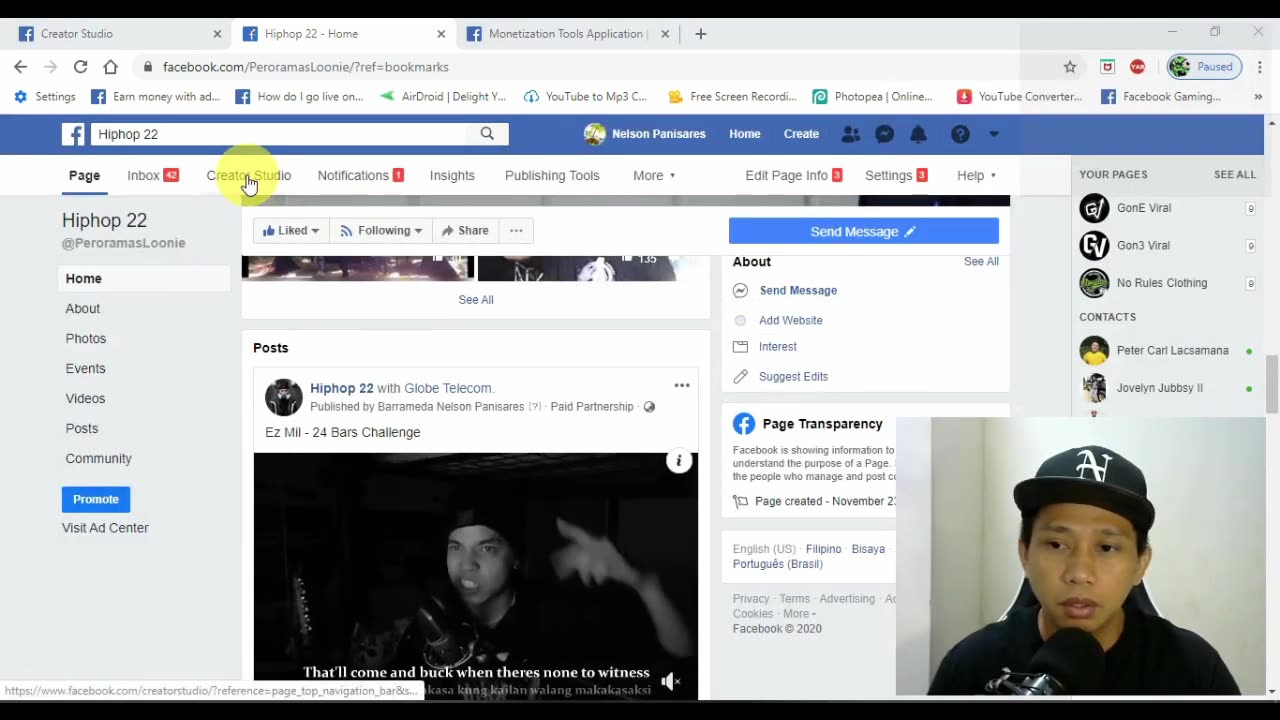Screen dimensions: 1280x720
Task: Click Hiphop 22 post author avatar
Action: 284,397
